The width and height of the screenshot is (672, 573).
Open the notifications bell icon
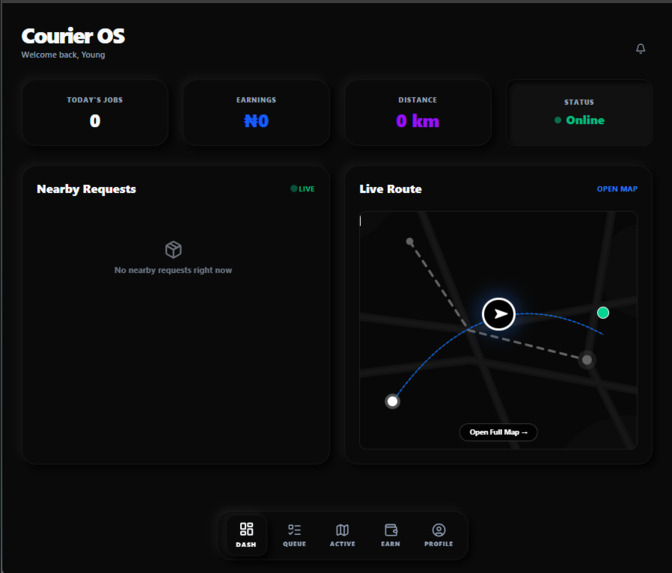coord(640,48)
